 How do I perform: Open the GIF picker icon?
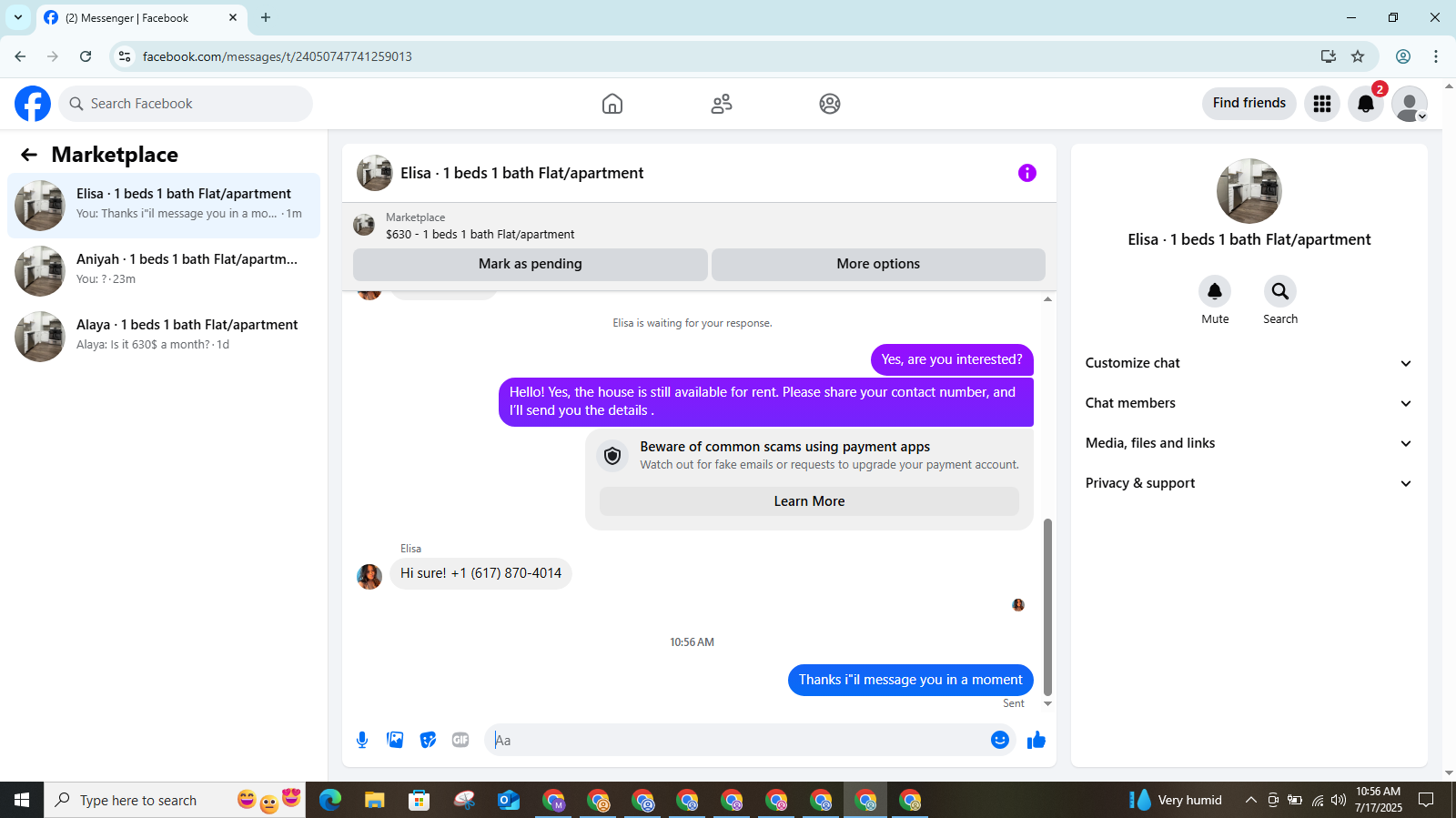[x=460, y=740]
